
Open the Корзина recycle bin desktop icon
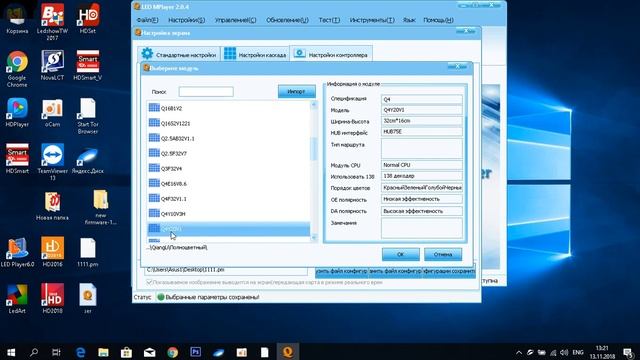[x=17, y=19]
